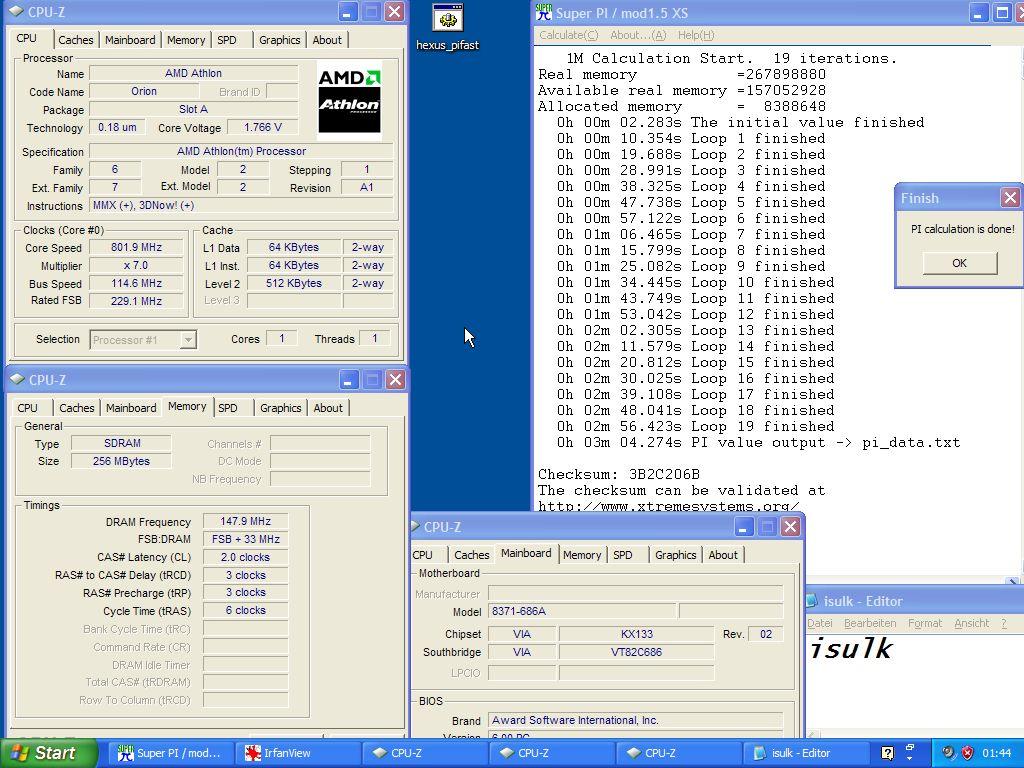Click OK in the Finish dialog
The width and height of the screenshot is (1024, 768).
959,263
